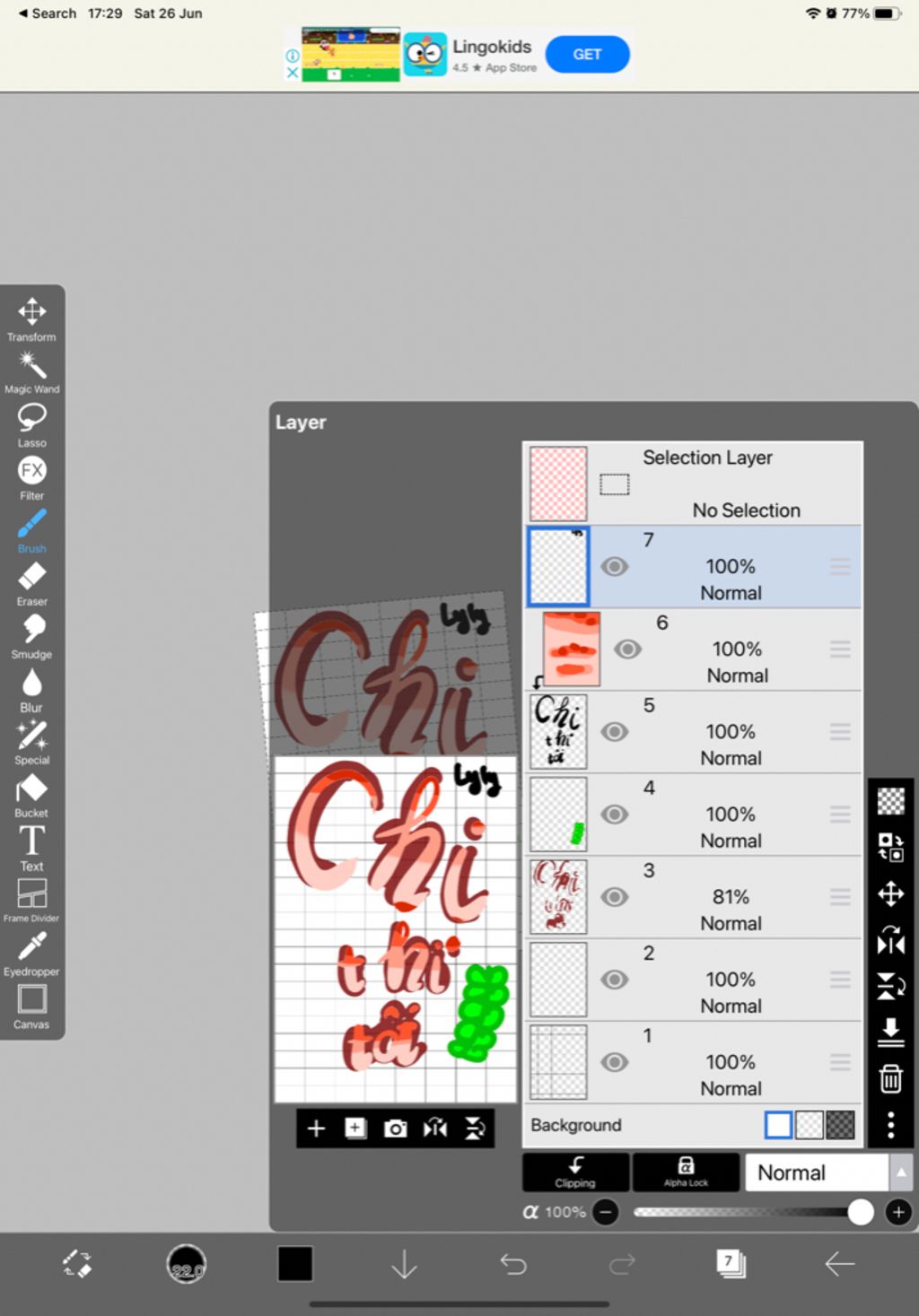This screenshot has height=1316, width=919.
Task: Undo the last action
Action: pyautogui.click(x=513, y=1264)
